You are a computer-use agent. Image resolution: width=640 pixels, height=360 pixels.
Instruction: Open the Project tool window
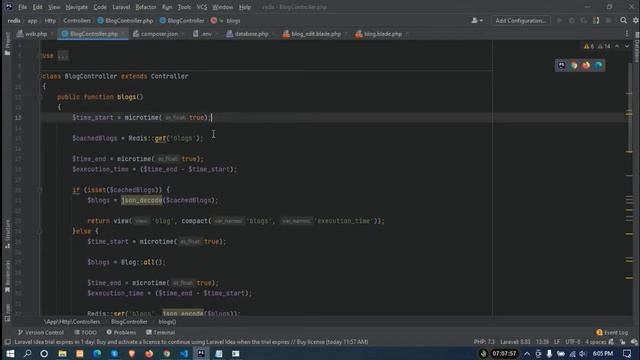point(7,44)
